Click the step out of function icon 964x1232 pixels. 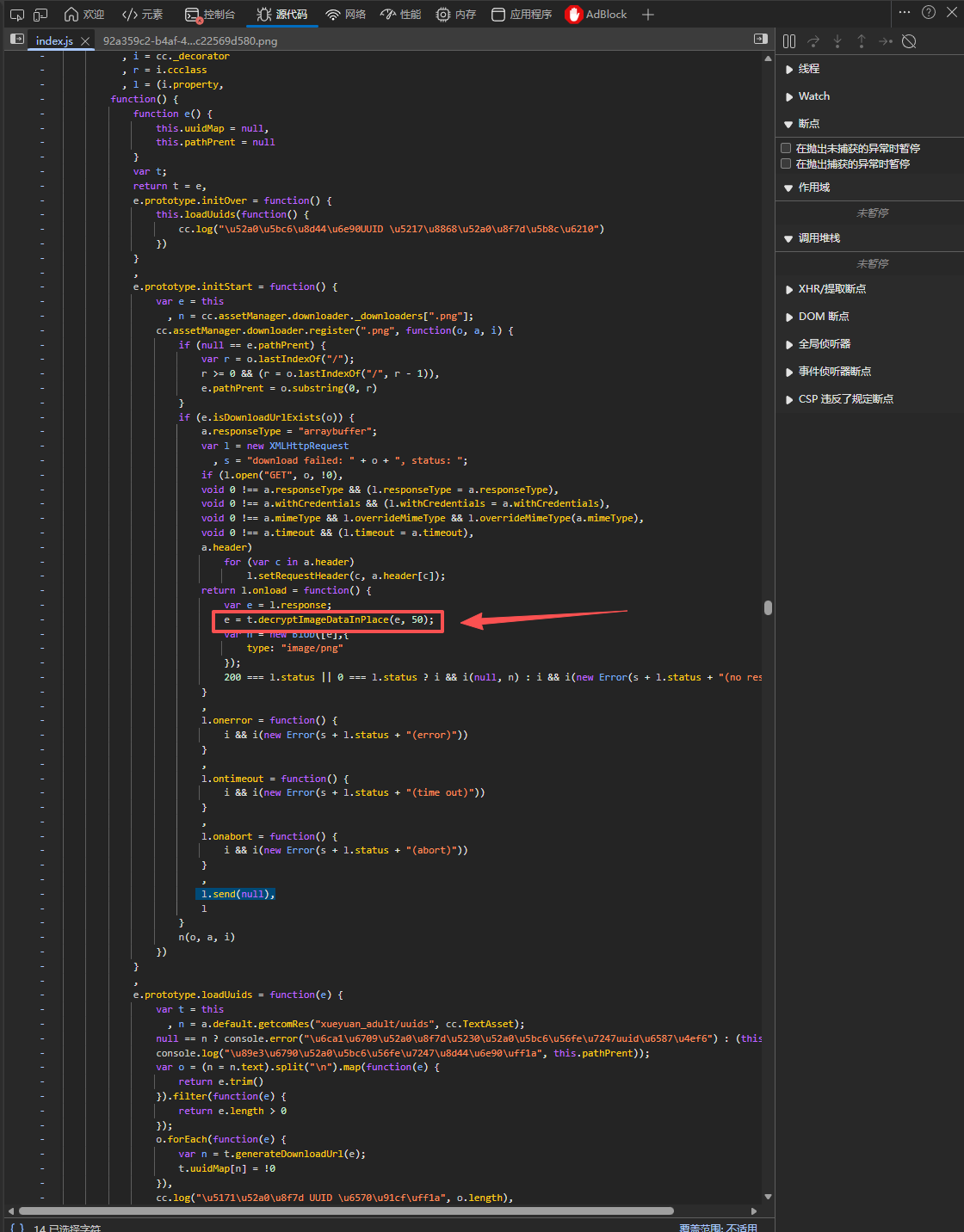(861, 41)
